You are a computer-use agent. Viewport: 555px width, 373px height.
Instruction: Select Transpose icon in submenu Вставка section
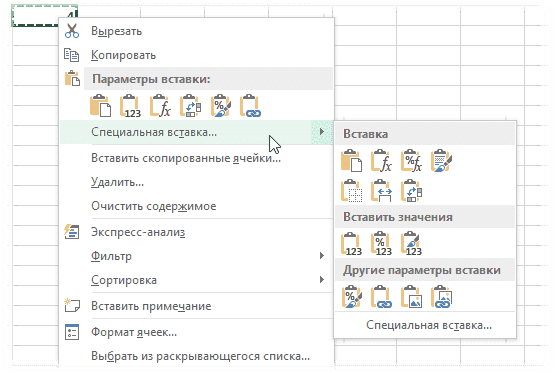pyautogui.click(x=411, y=191)
